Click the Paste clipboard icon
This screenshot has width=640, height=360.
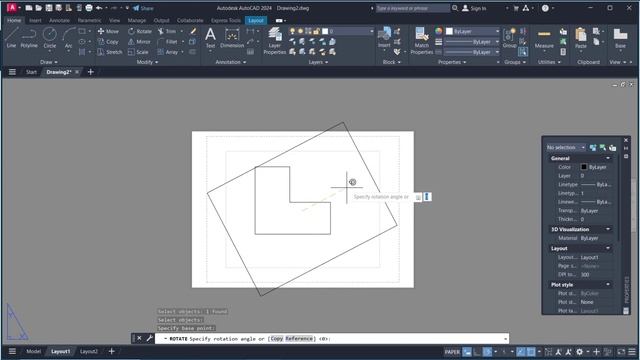[x=581, y=38]
